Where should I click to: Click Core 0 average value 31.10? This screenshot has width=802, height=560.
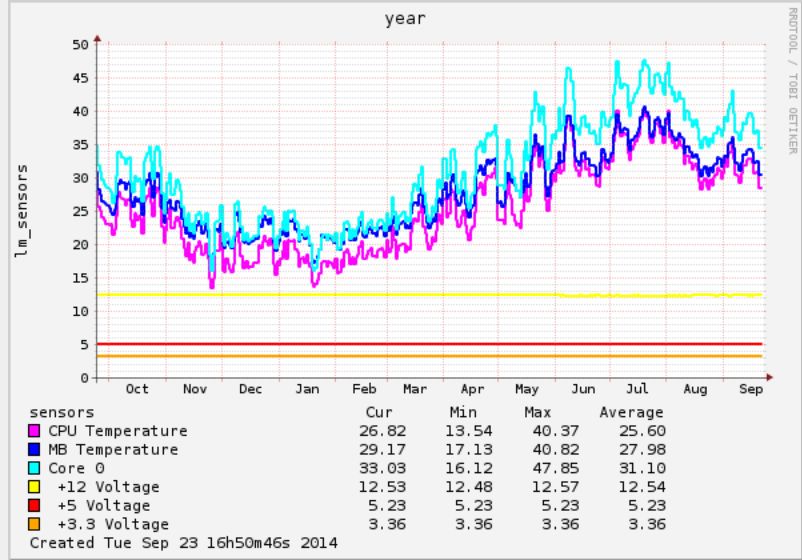(642, 468)
